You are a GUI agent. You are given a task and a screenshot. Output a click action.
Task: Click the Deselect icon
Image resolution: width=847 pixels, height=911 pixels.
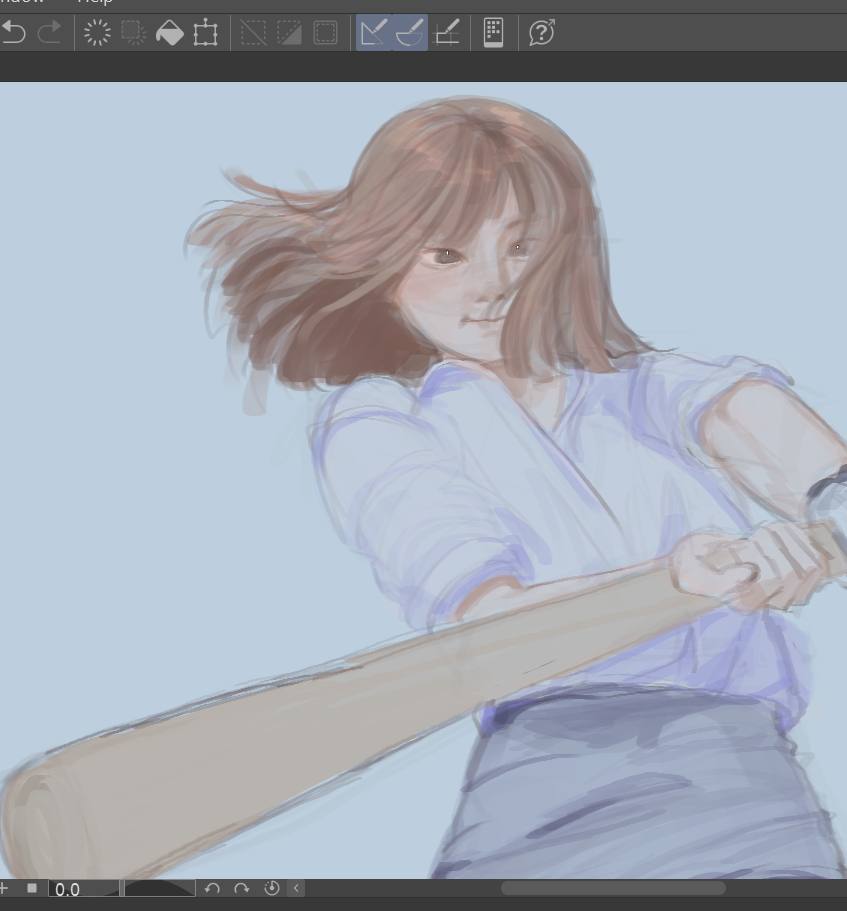[x=253, y=33]
